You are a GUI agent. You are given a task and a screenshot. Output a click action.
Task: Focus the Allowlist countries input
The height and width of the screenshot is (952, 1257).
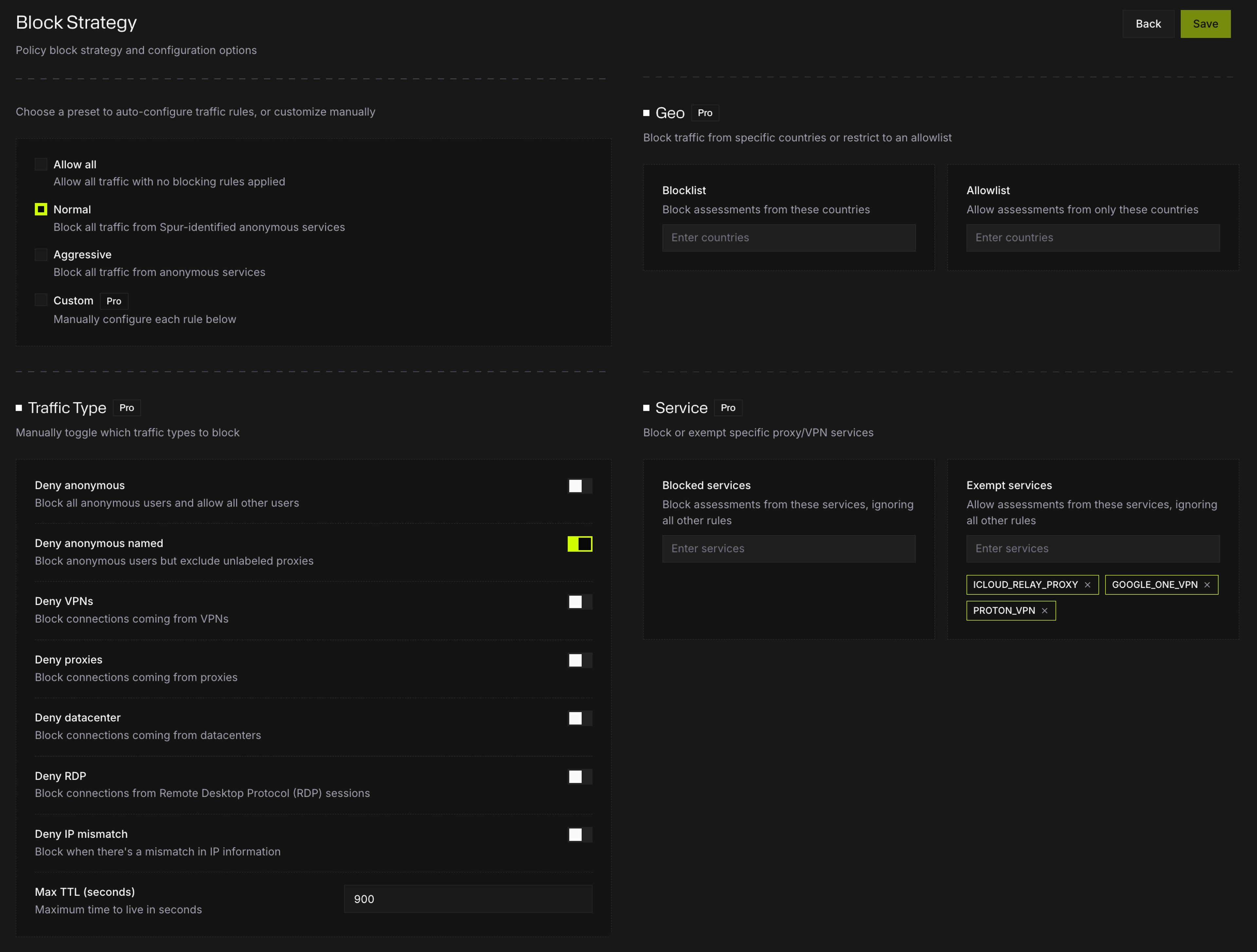pyautogui.click(x=1093, y=238)
